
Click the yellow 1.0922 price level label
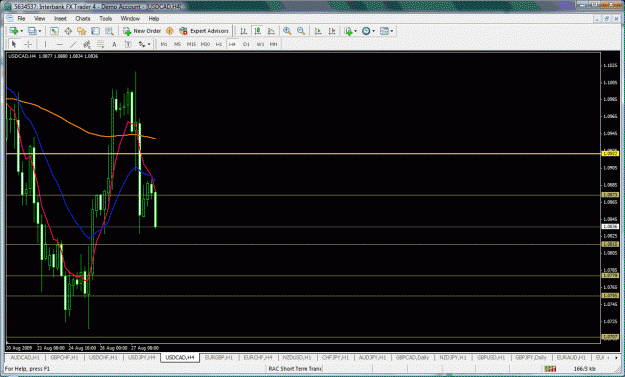coord(610,153)
